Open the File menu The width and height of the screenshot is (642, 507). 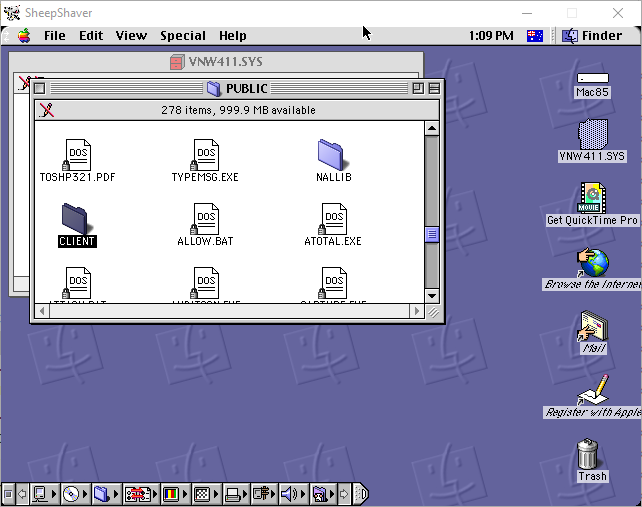(54, 36)
